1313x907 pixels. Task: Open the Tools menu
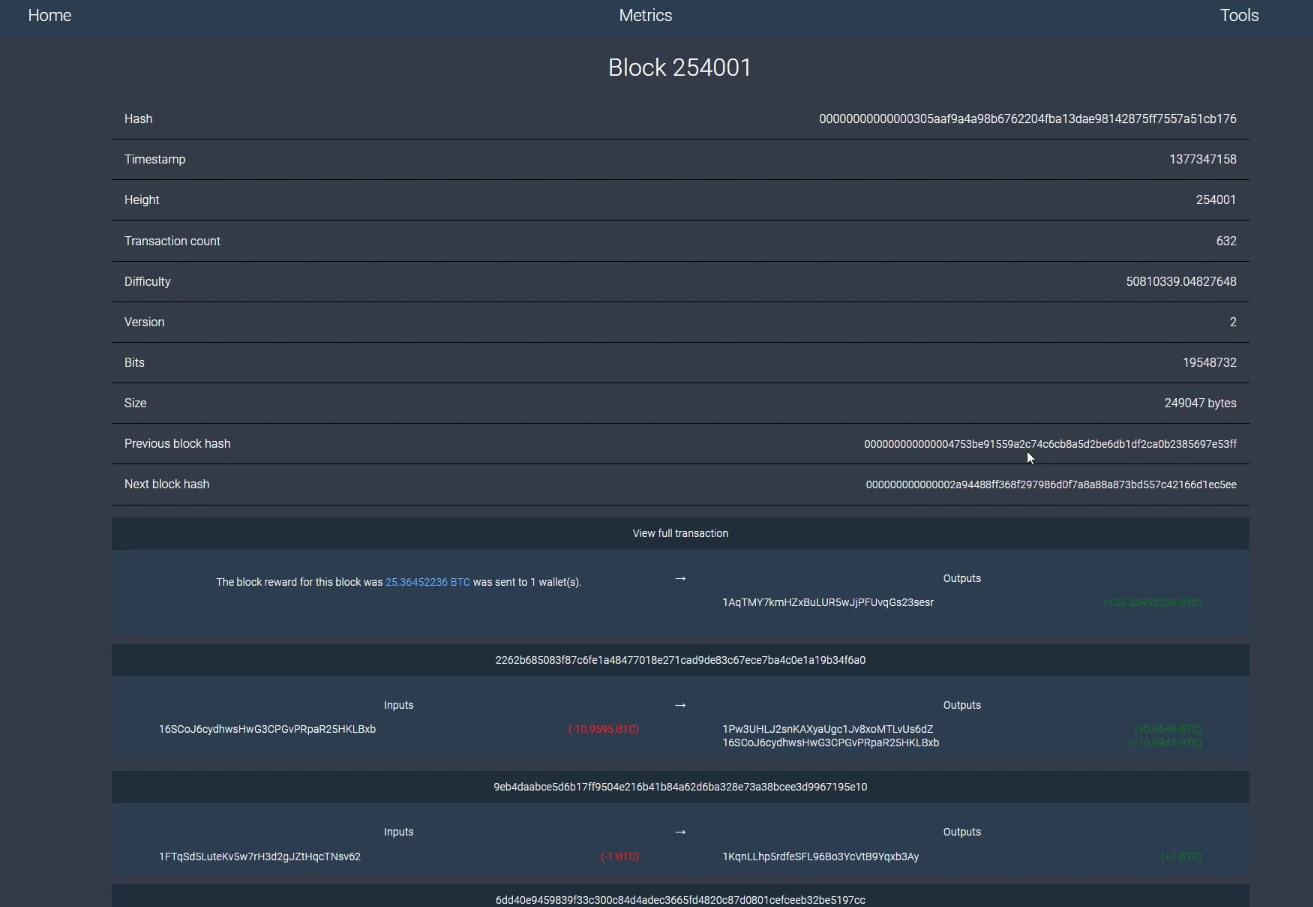tap(1239, 15)
